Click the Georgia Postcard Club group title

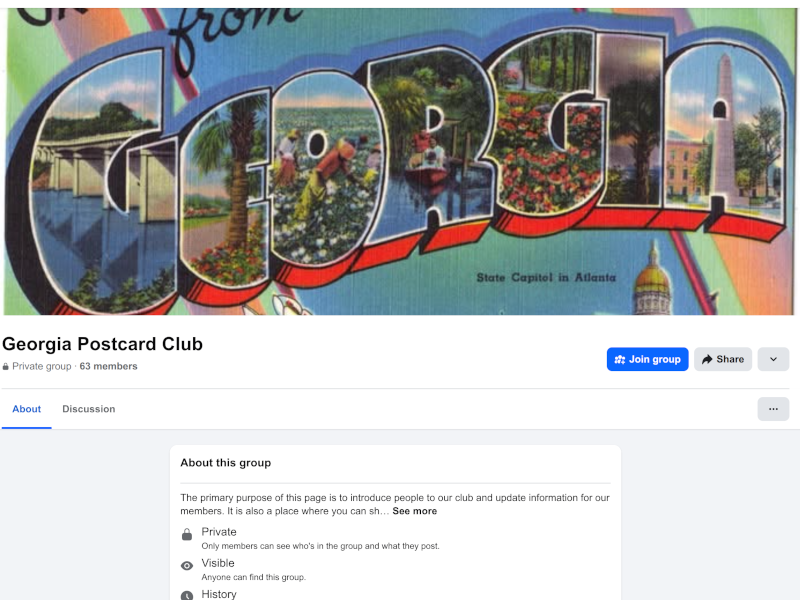point(103,344)
